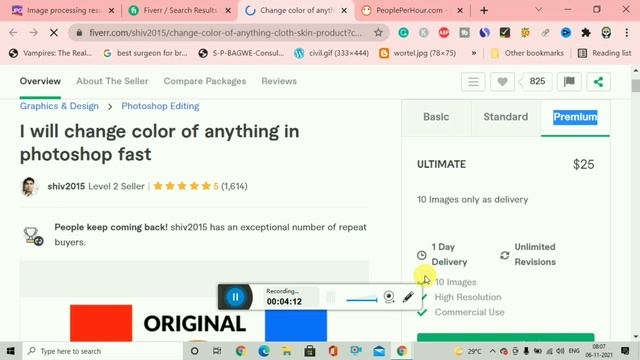This screenshot has width=640, height=360.
Task: Select the Overview section tab
Action: pos(40,81)
